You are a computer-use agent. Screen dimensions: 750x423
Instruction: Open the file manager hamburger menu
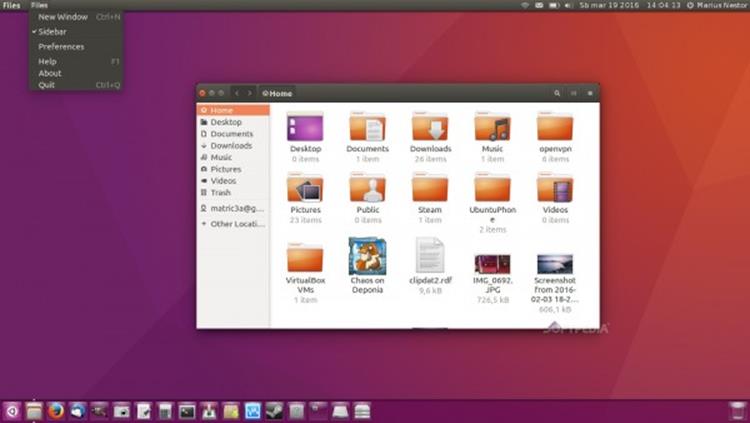tap(590, 93)
